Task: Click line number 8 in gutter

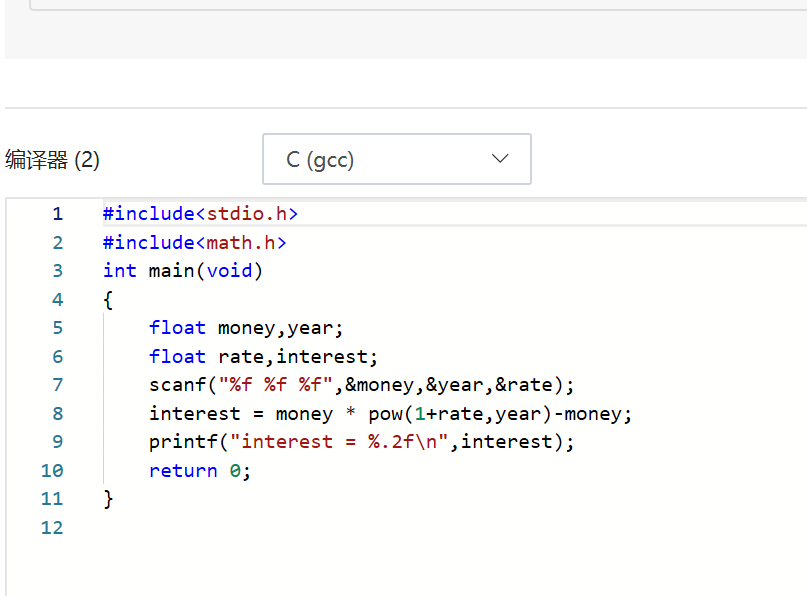Action: point(57,414)
